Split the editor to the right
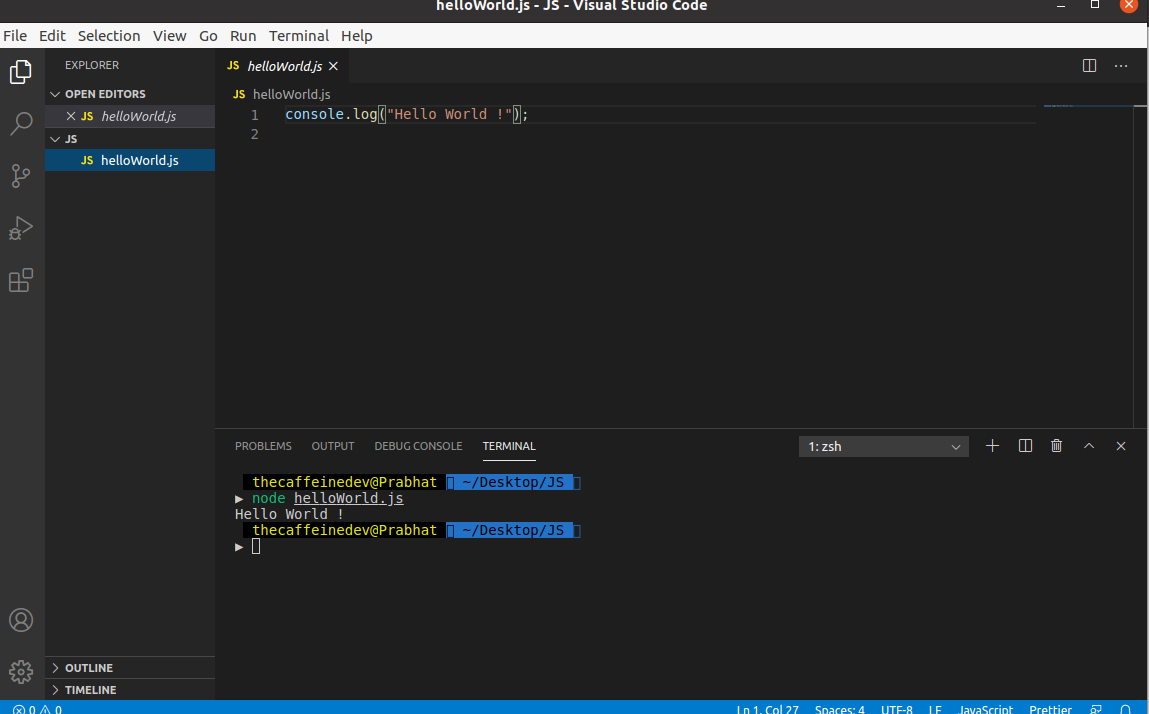 pos(1089,66)
